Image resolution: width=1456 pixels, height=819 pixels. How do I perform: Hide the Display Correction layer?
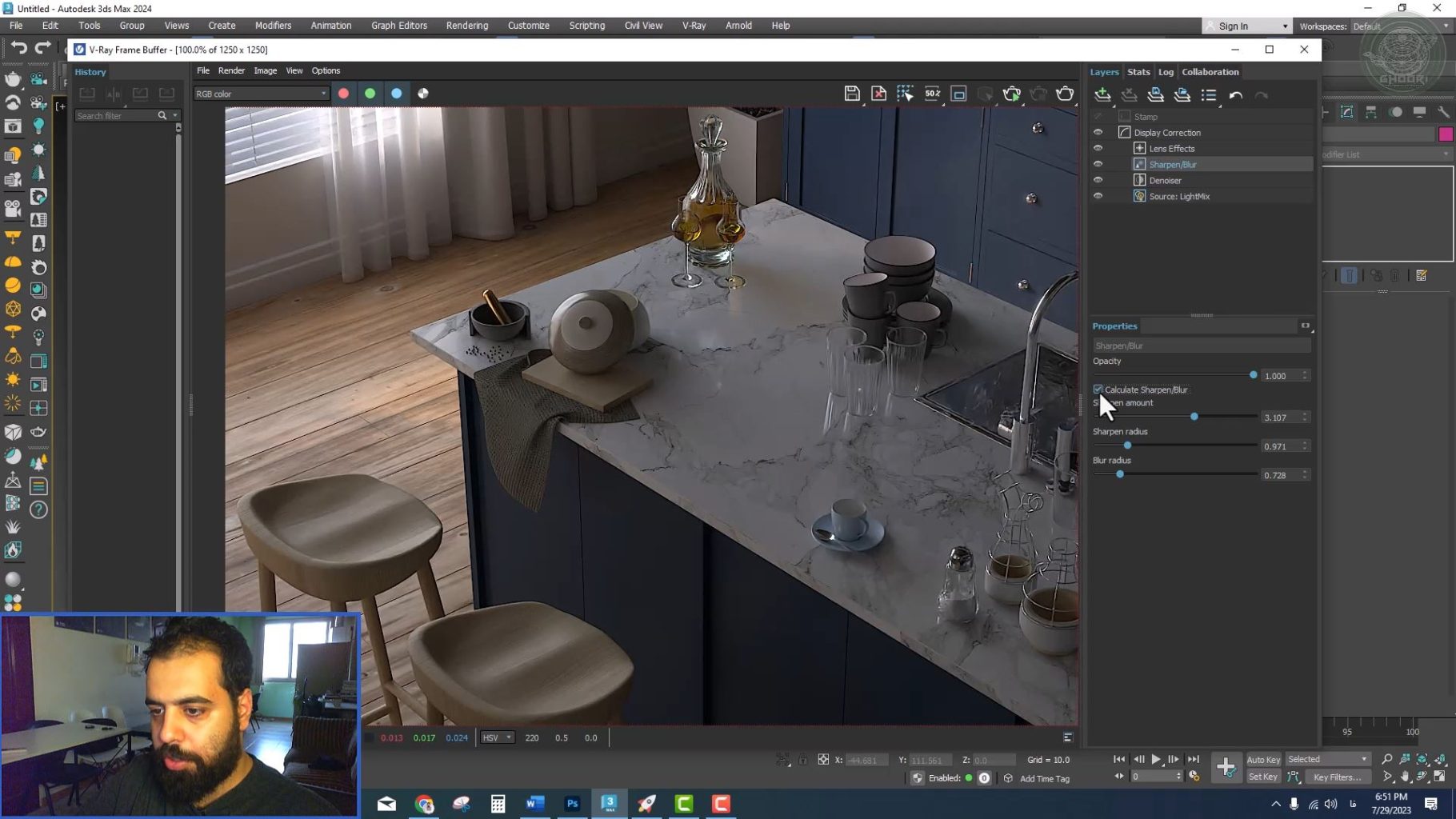(x=1098, y=133)
